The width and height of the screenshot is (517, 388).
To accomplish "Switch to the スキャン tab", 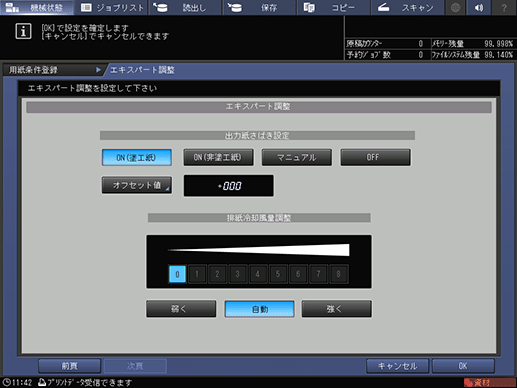I will (407, 7).
